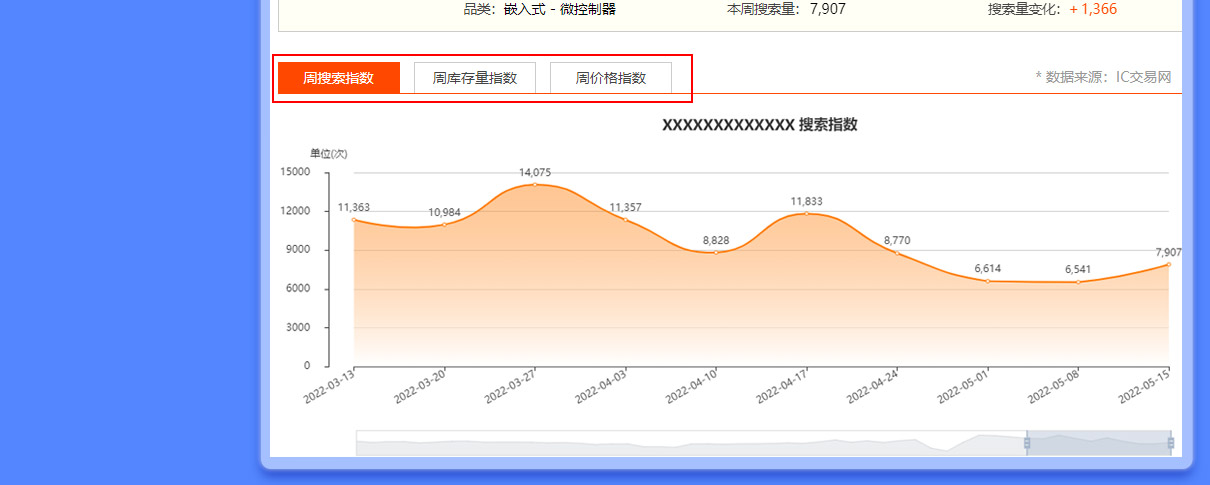This screenshot has width=1210, height=485.
Task: Click the 8,770 data point label
Action: pyautogui.click(x=897, y=241)
